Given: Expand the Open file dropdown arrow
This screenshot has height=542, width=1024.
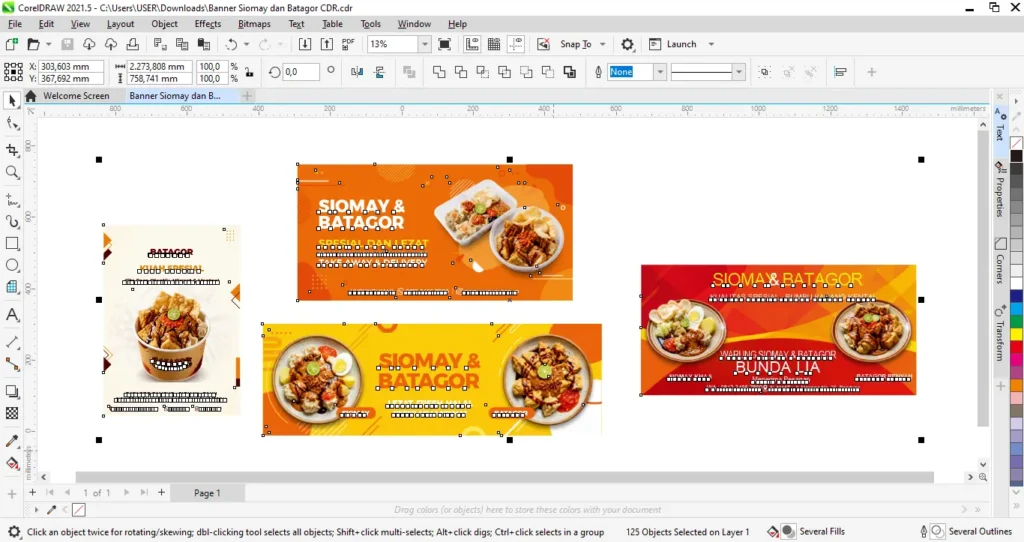Looking at the screenshot, I should (x=48, y=44).
